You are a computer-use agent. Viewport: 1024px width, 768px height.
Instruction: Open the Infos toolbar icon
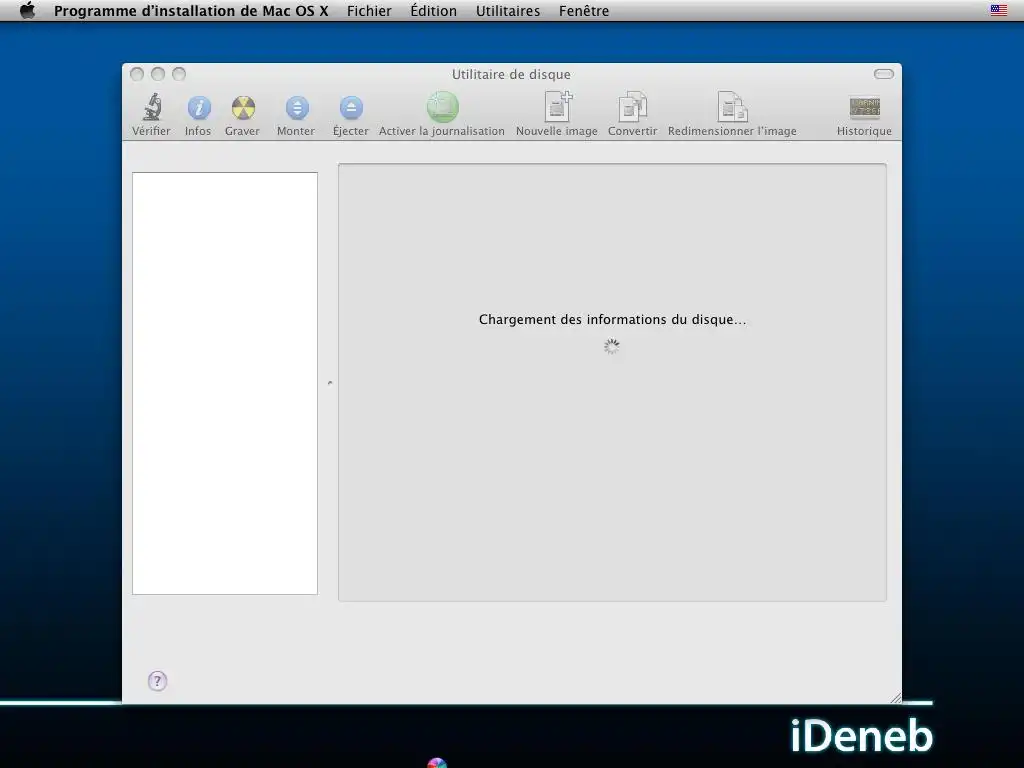(x=199, y=108)
